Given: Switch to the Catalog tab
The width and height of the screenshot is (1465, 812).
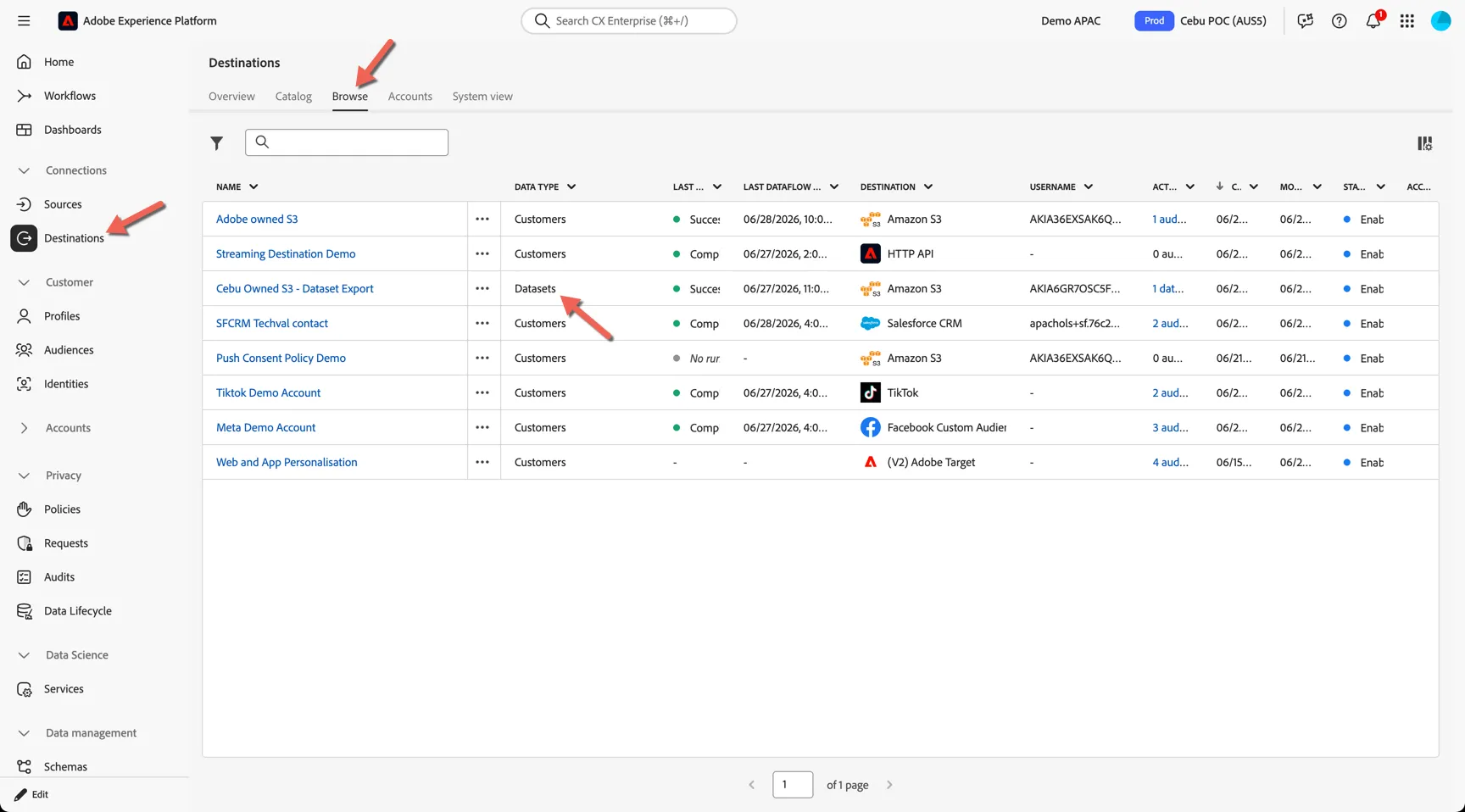Looking at the screenshot, I should pos(293,97).
